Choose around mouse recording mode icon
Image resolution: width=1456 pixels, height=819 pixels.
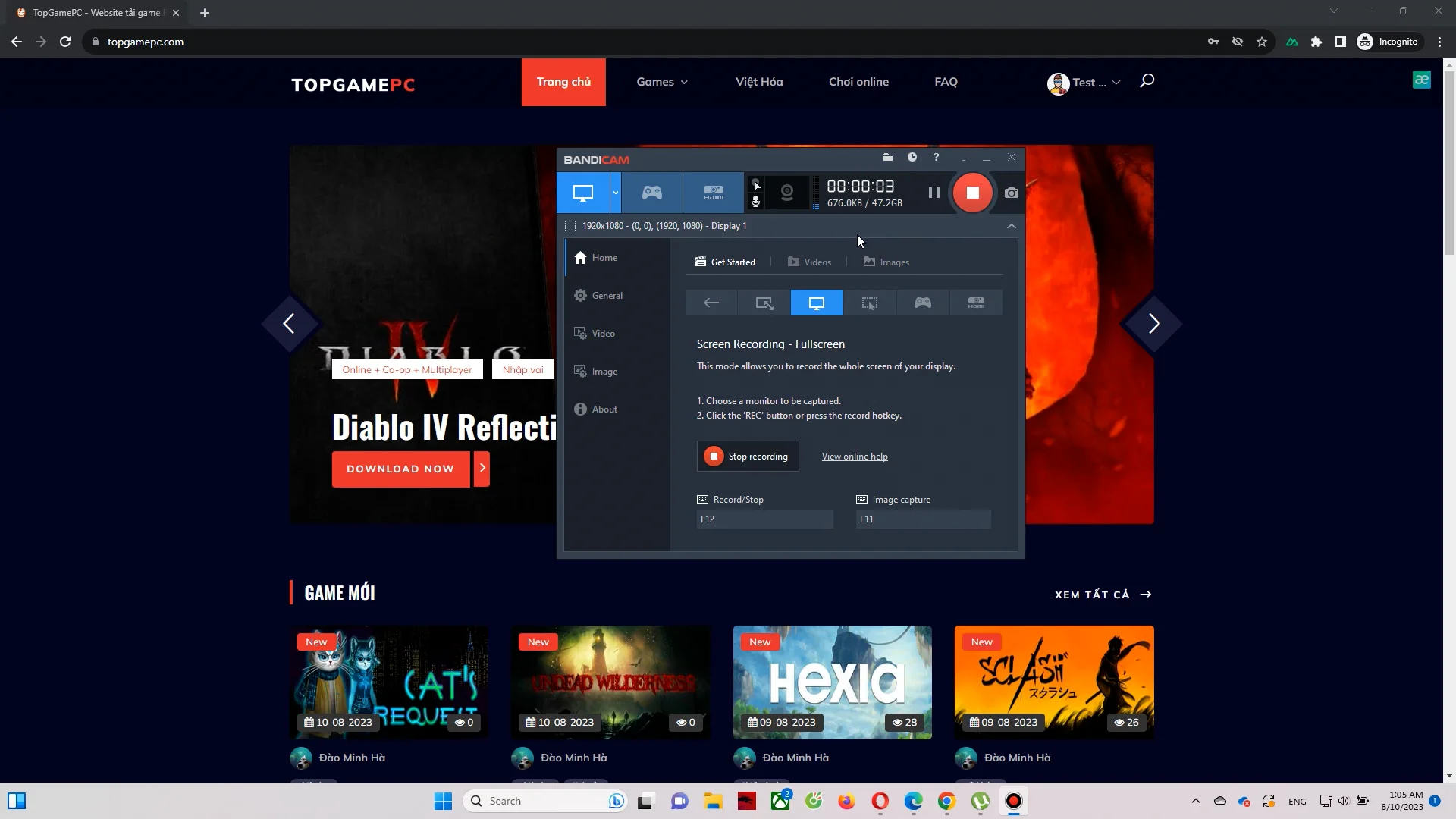point(870,303)
